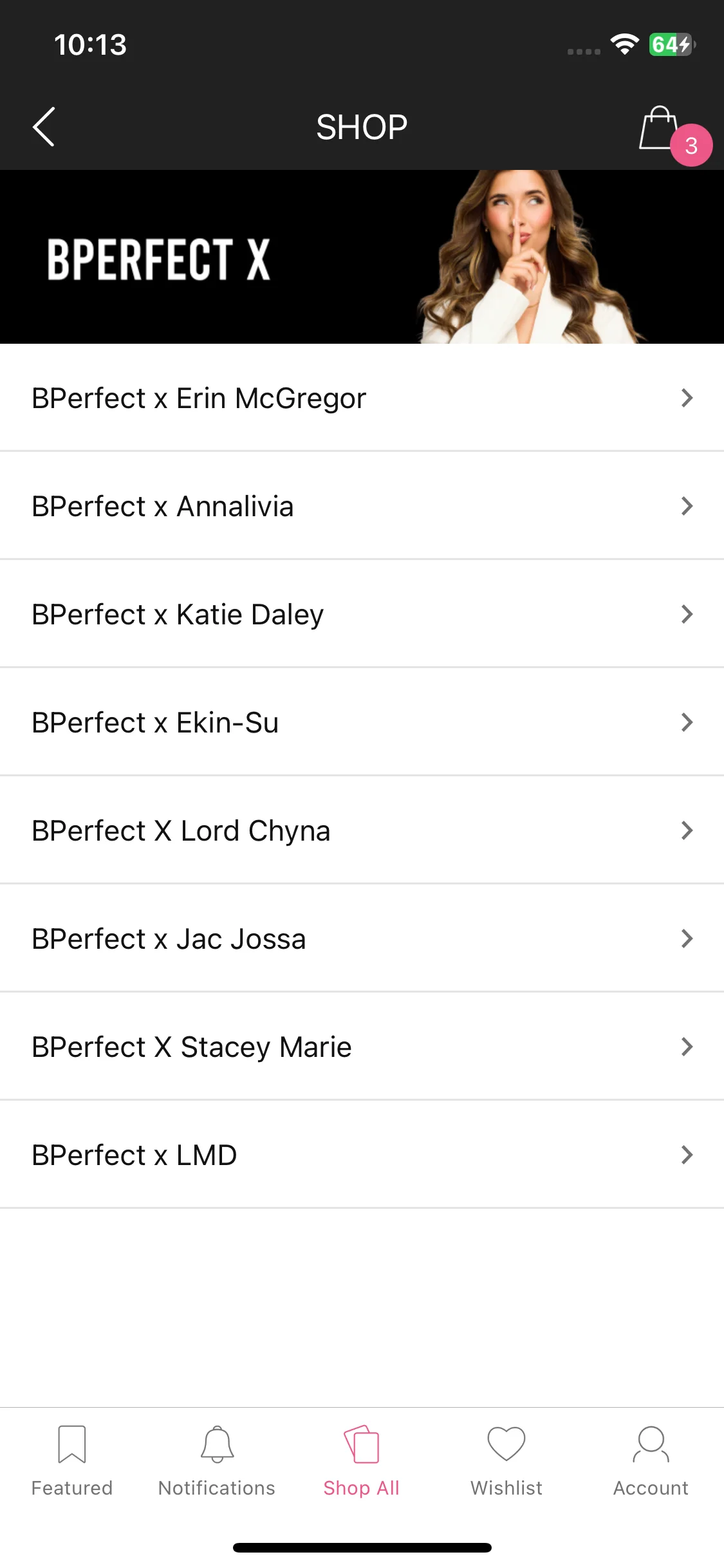Open the Notifications bell icon
This screenshot has height=1568, width=724.
217,1444
